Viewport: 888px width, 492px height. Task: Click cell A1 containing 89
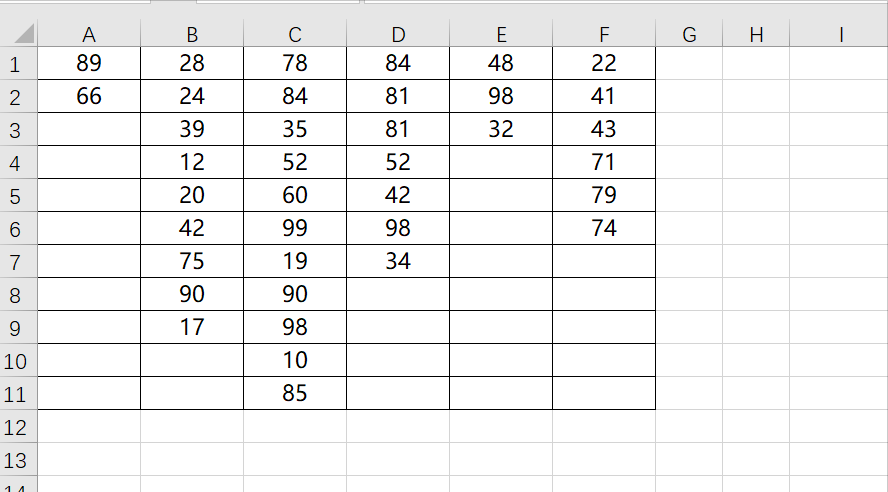(x=89, y=63)
